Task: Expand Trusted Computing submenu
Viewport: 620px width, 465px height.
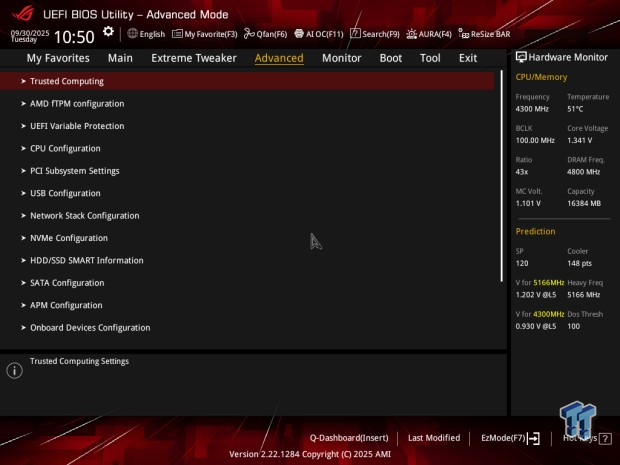Action: (66, 81)
